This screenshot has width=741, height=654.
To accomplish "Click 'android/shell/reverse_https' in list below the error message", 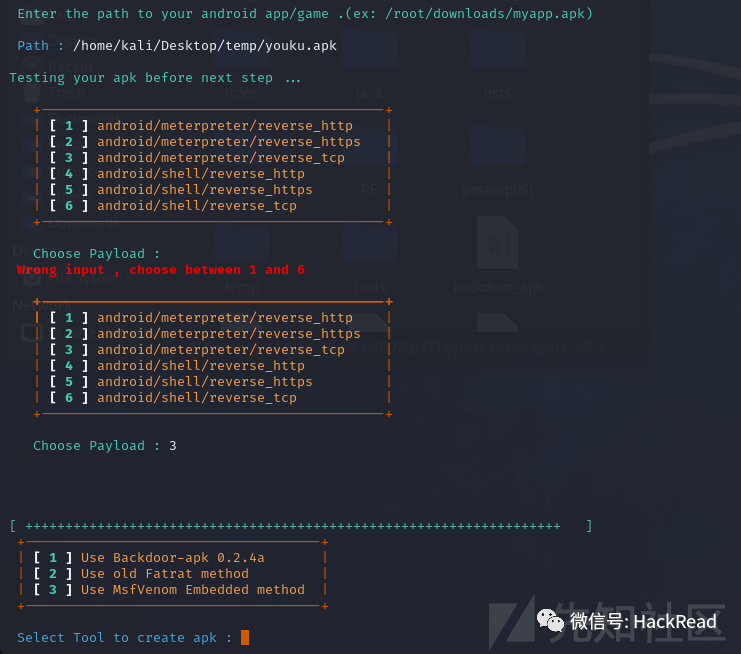I will (x=205, y=382).
